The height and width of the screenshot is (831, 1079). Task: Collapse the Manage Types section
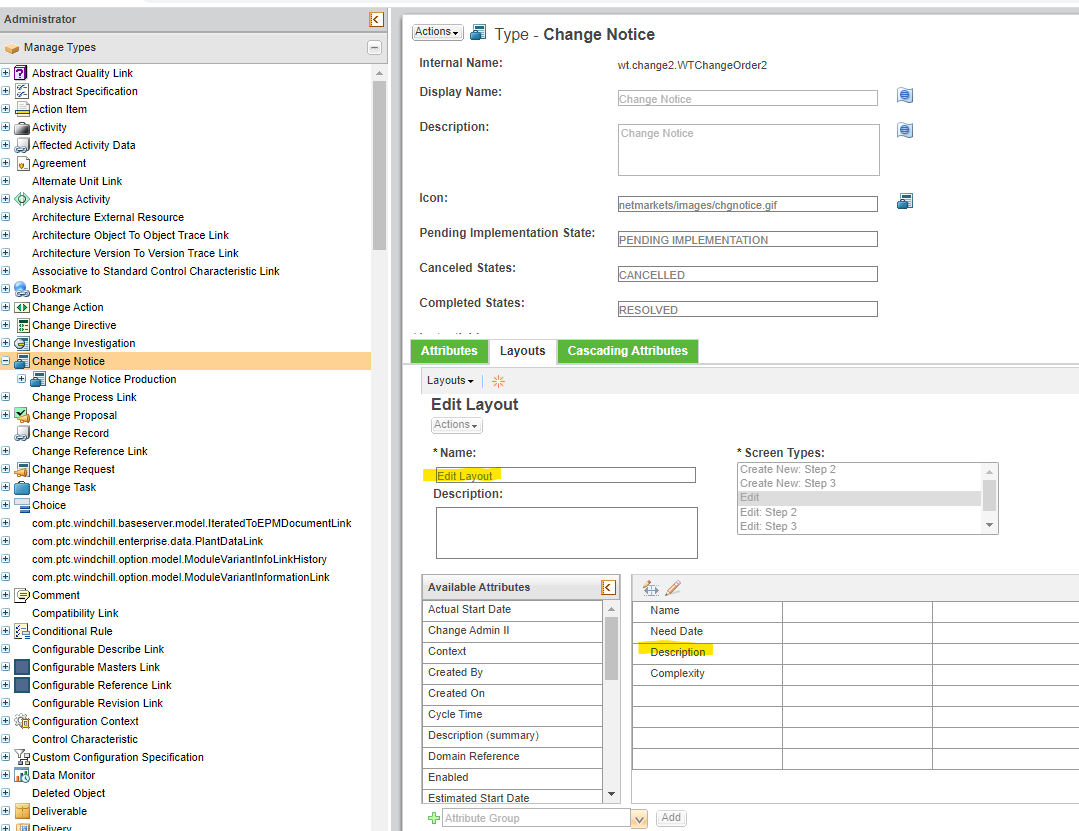374,47
